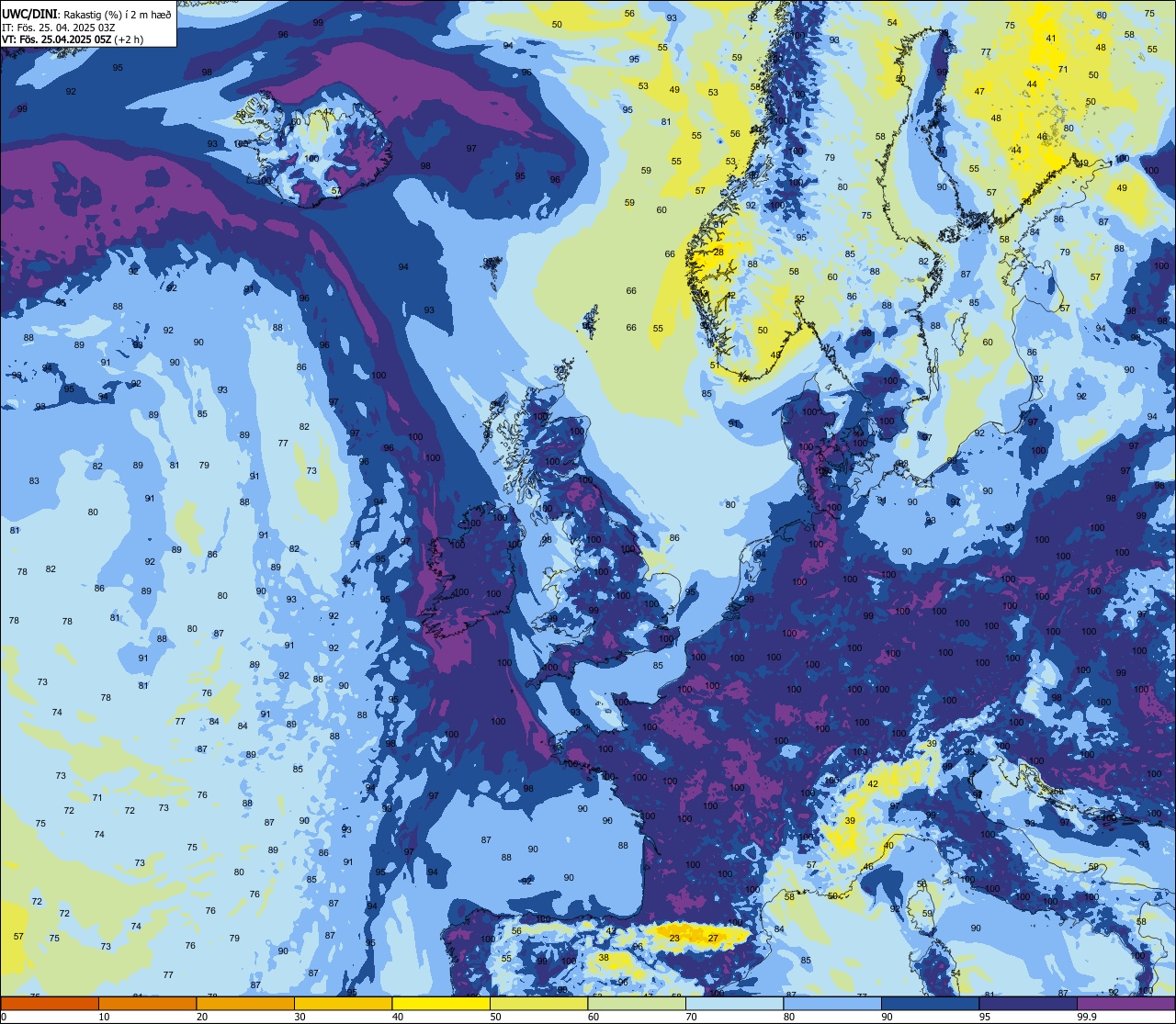Click the "VT: Fös. 25.04.2025 05Z (+2 h)" line
Image resolution: width=1176 pixels, height=1024 pixels.
pyautogui.click(x=72, y=39)
